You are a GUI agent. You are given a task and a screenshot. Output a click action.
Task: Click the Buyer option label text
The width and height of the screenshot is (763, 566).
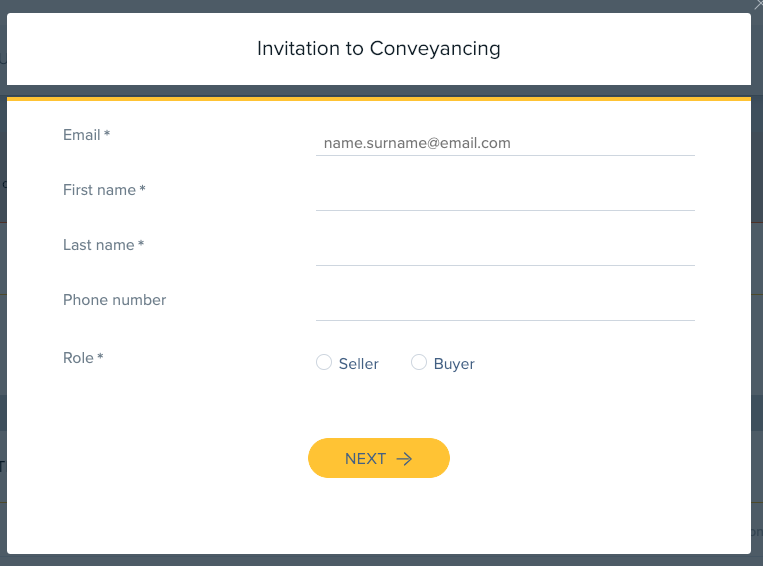point(454,364)
